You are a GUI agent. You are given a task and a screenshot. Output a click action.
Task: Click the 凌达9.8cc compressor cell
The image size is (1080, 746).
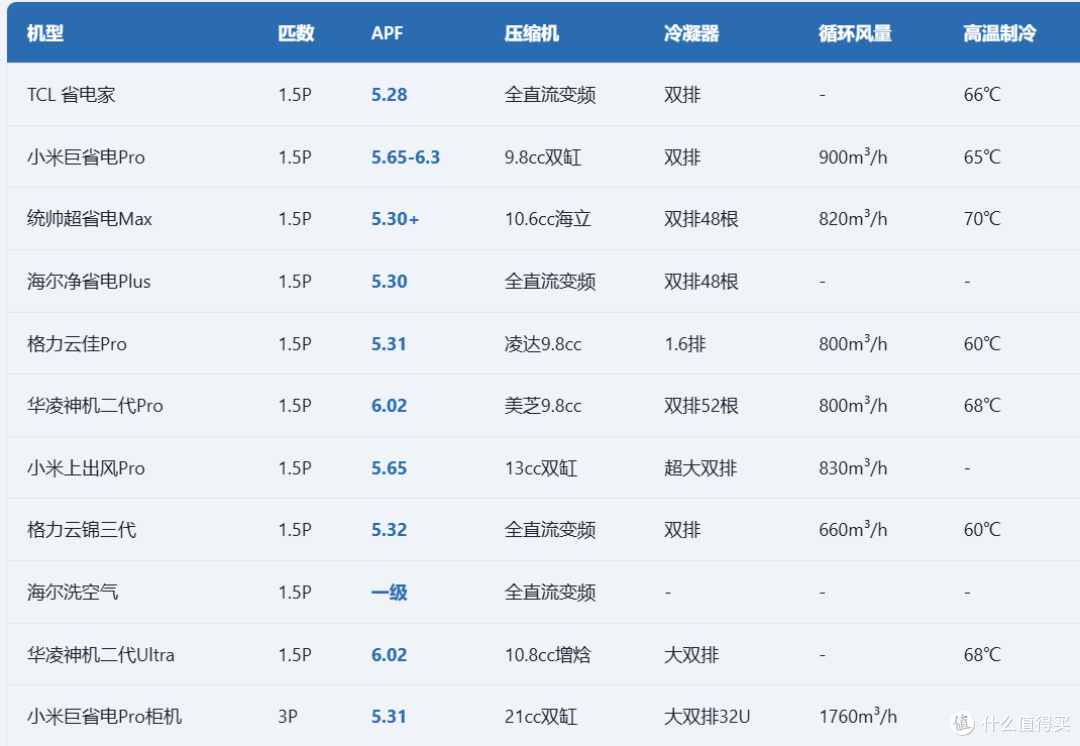pos(543,344)
